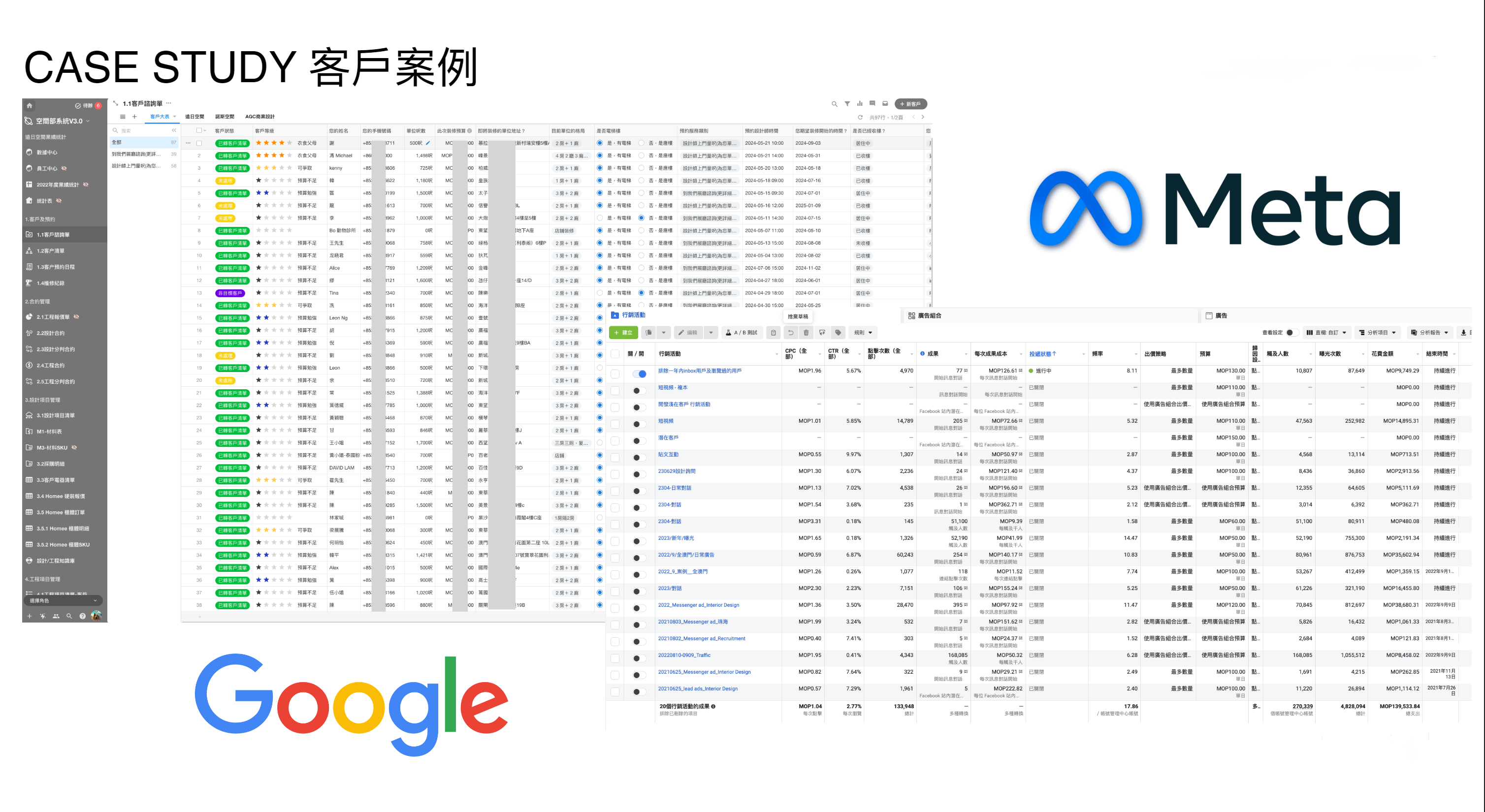This screenshot has height=812, width=1485.
Task: Open the bar chart statistics icon
Action: click(860, 104)
